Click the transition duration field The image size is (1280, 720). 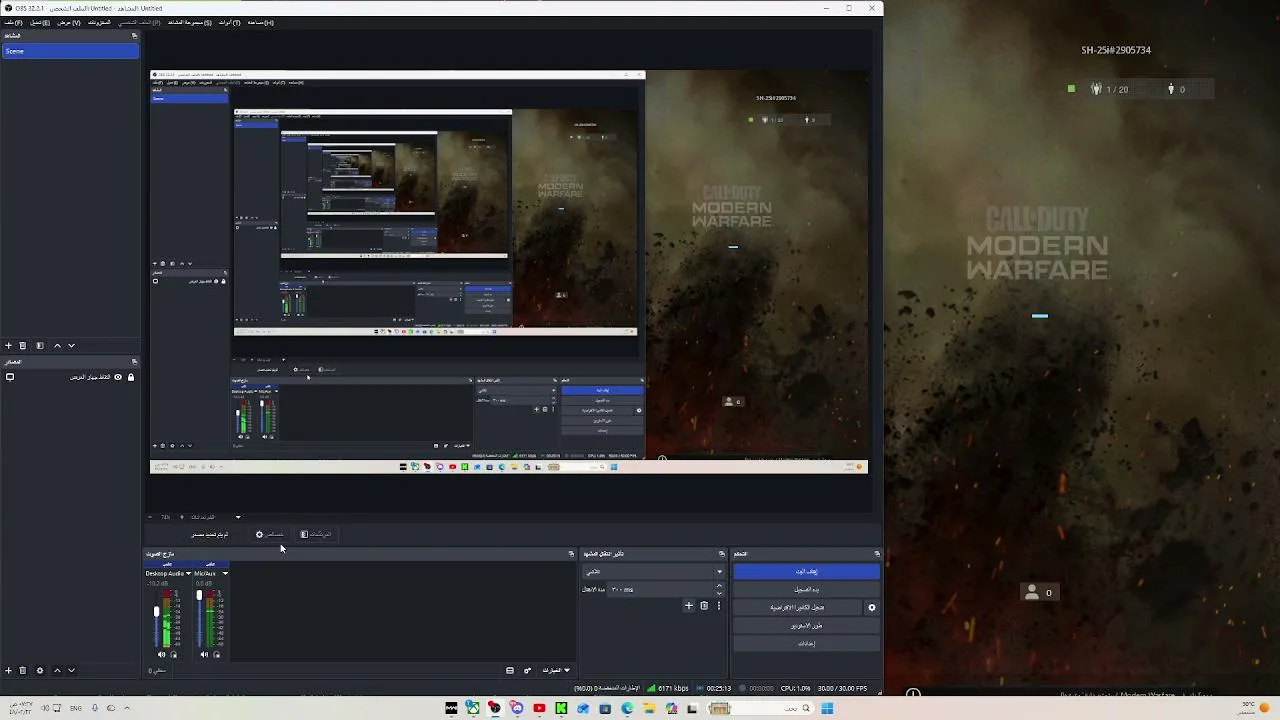coord(660,590)
